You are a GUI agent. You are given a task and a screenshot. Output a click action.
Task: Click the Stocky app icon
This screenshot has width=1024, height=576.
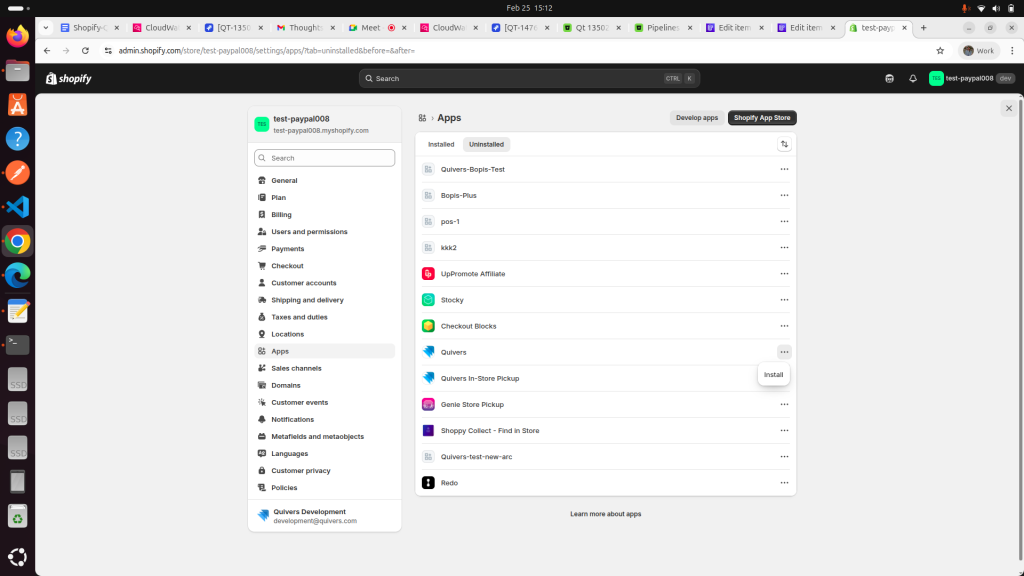(428, 300)
